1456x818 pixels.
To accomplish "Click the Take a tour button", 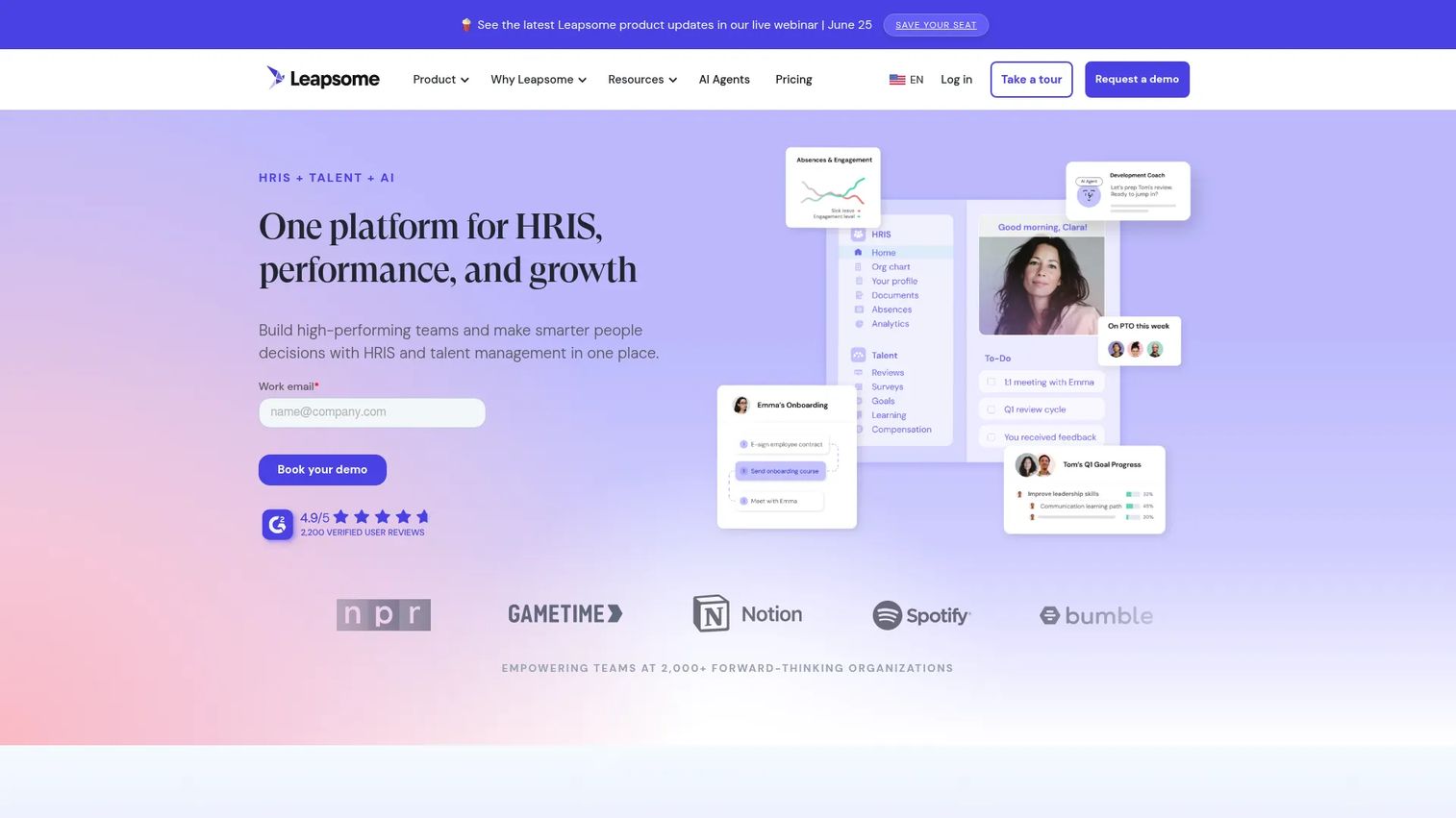I will click(1031, 80).
